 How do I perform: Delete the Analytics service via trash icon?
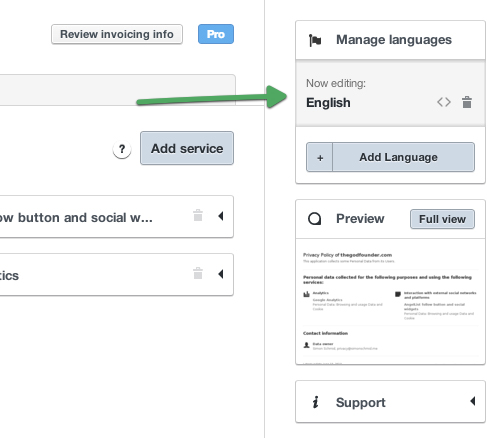198,273
